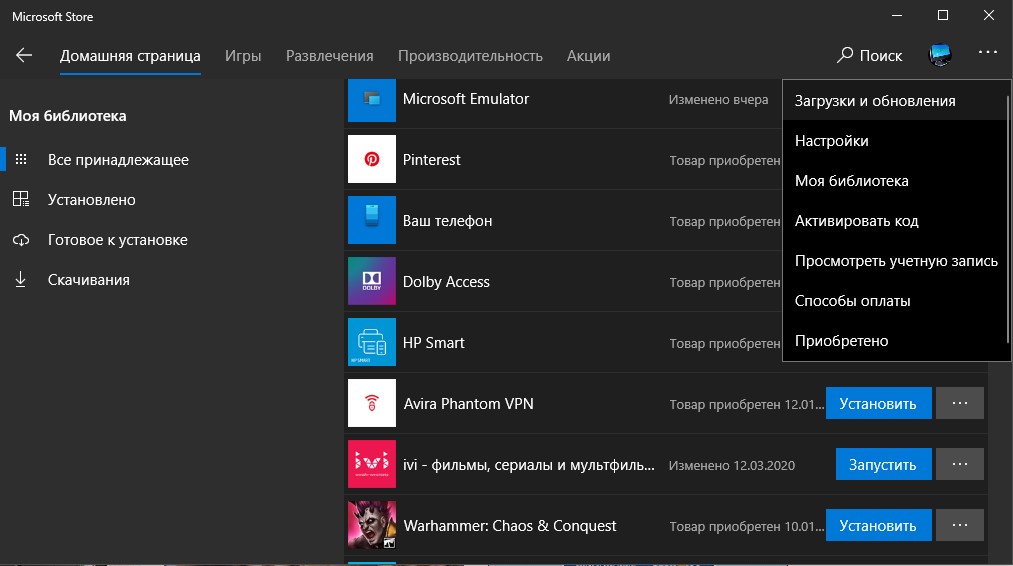Screen dimensions: 1013x566
Task: Install Avira Phantom VPN with the Установить button
Action: pyautogui.click(x=879, y=403)
